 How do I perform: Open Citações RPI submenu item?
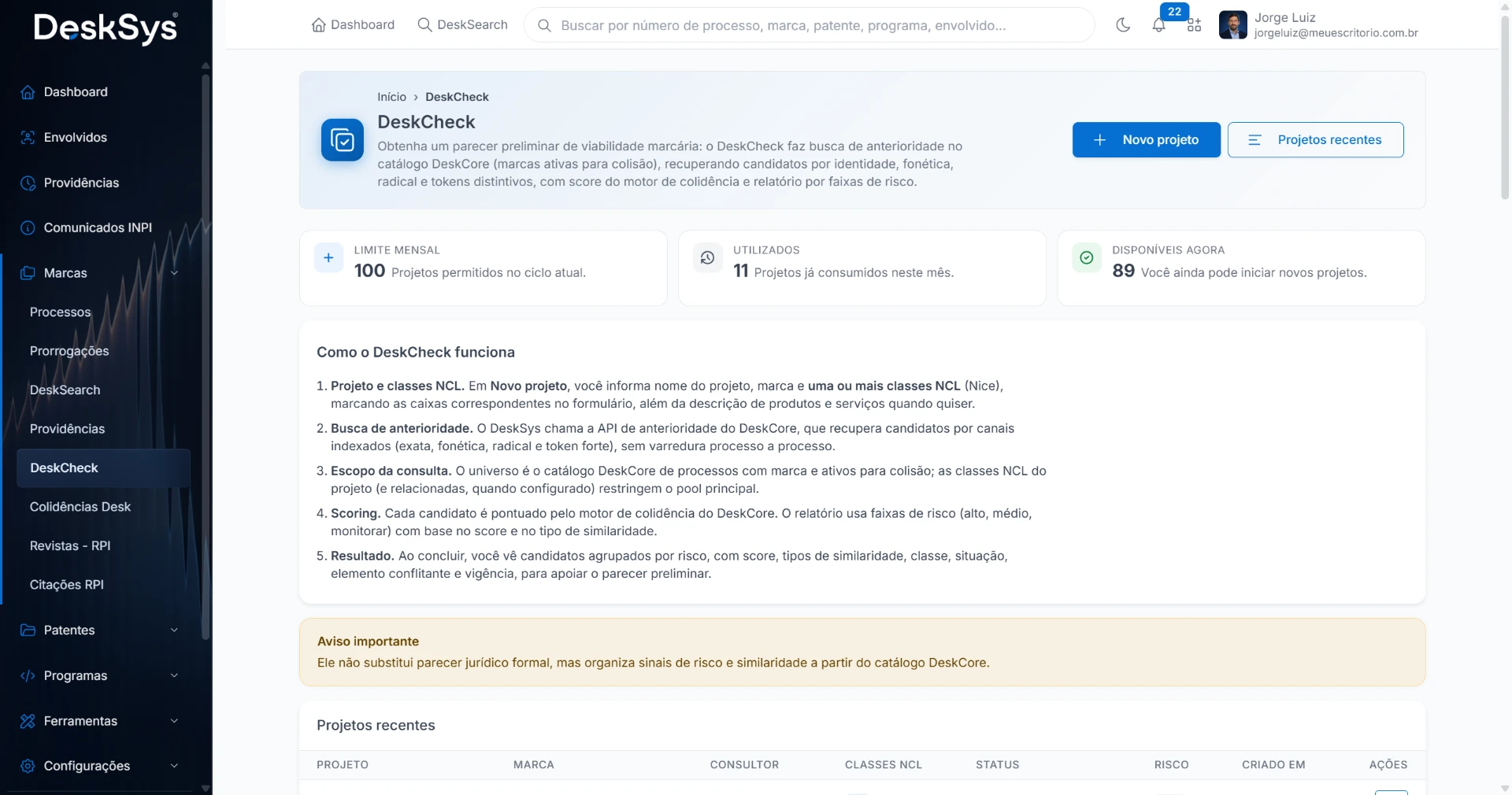[67, 585]
